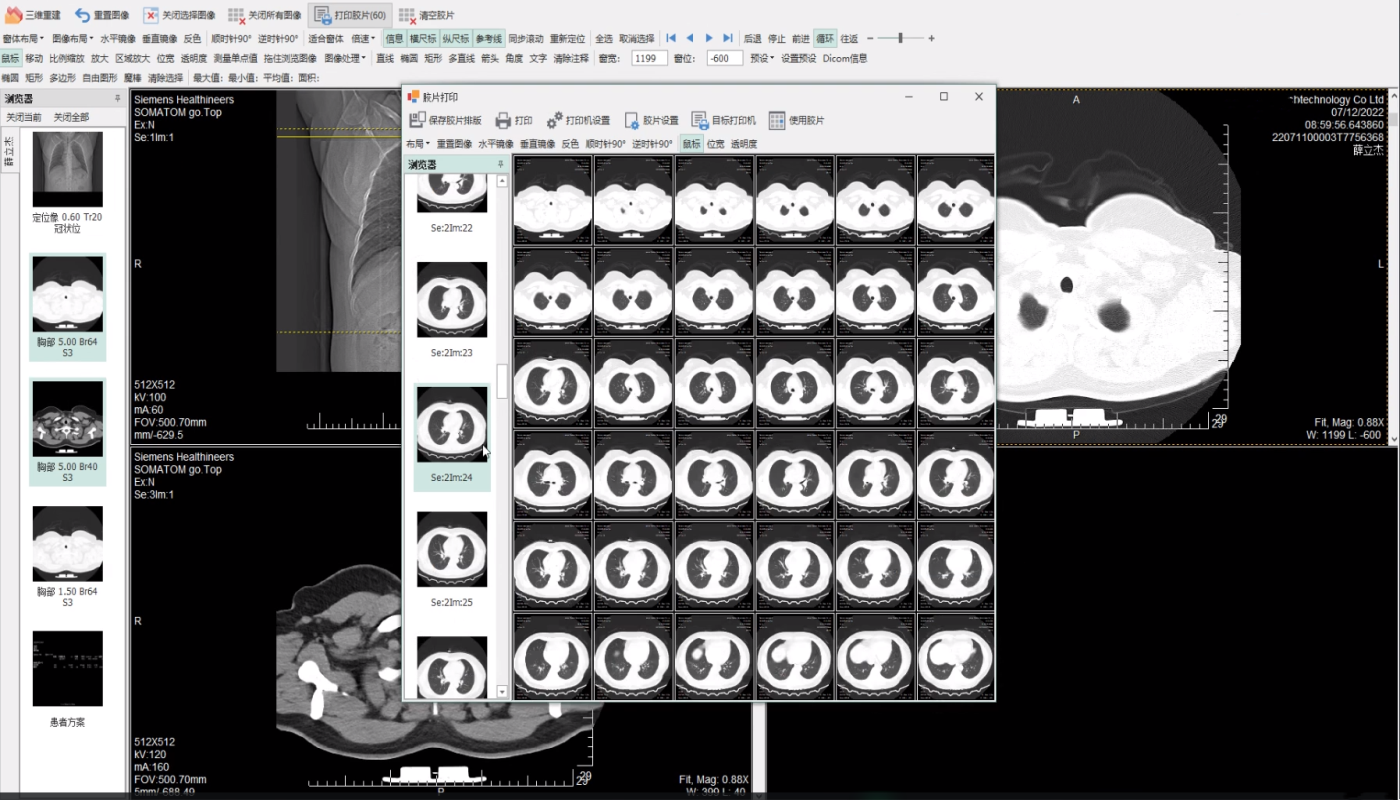1400x800 pixels.
Task: Click scroll-down arrow of film browser scrollbar
Action: coord(502,691)
